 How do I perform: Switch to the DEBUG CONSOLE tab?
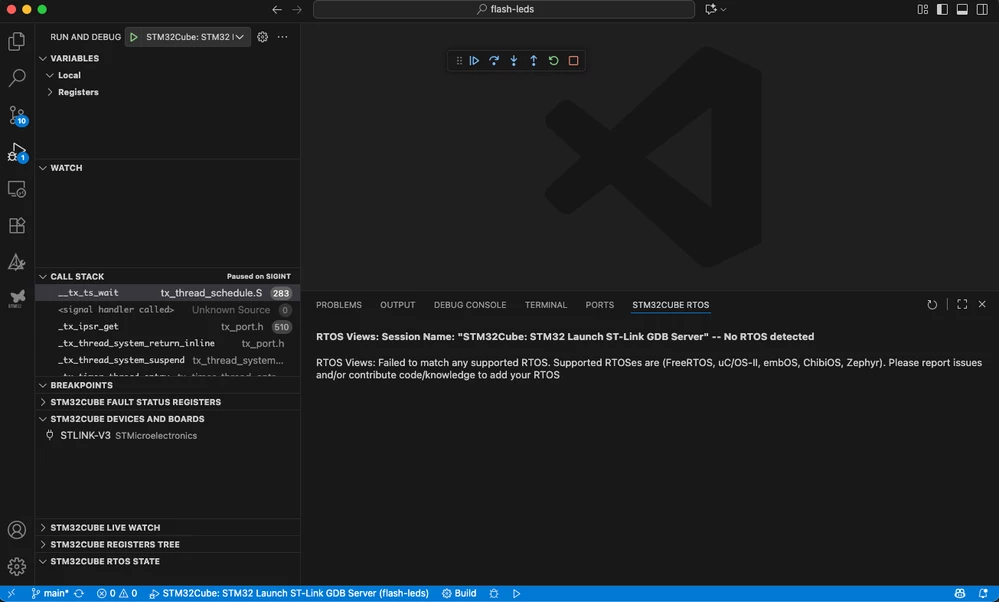(470, 305)
